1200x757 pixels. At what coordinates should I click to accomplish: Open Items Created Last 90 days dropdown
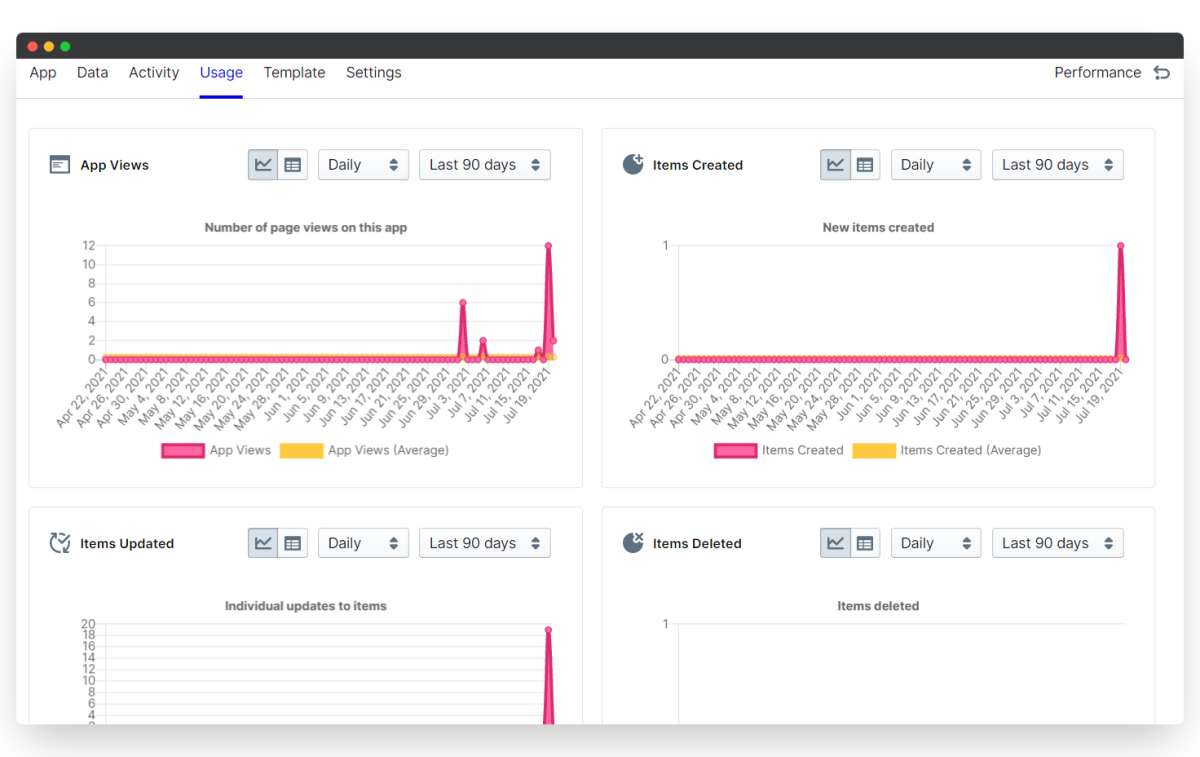tap(1058, 165)
